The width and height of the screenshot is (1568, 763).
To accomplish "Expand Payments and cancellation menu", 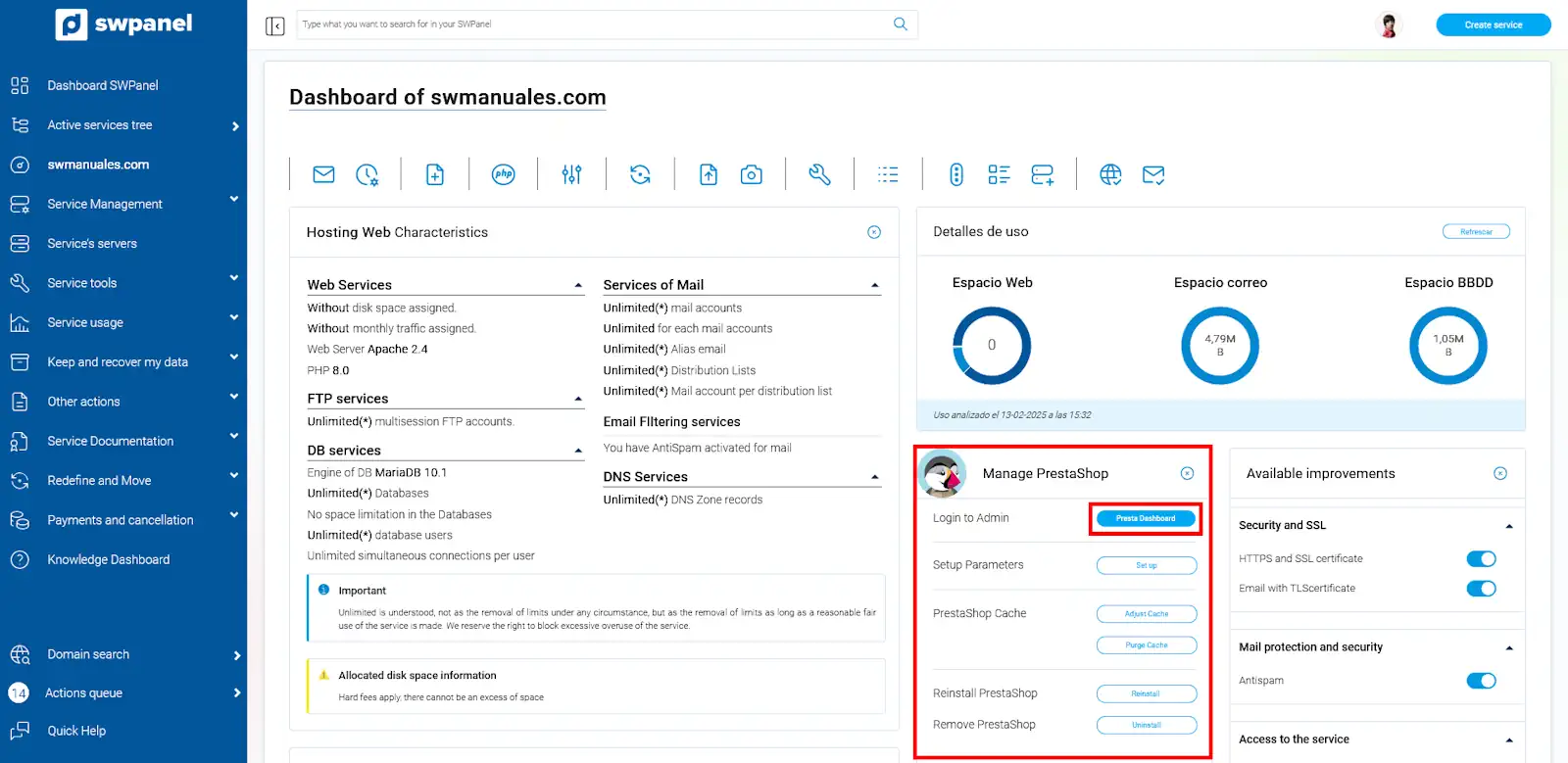I will (234, 515).
